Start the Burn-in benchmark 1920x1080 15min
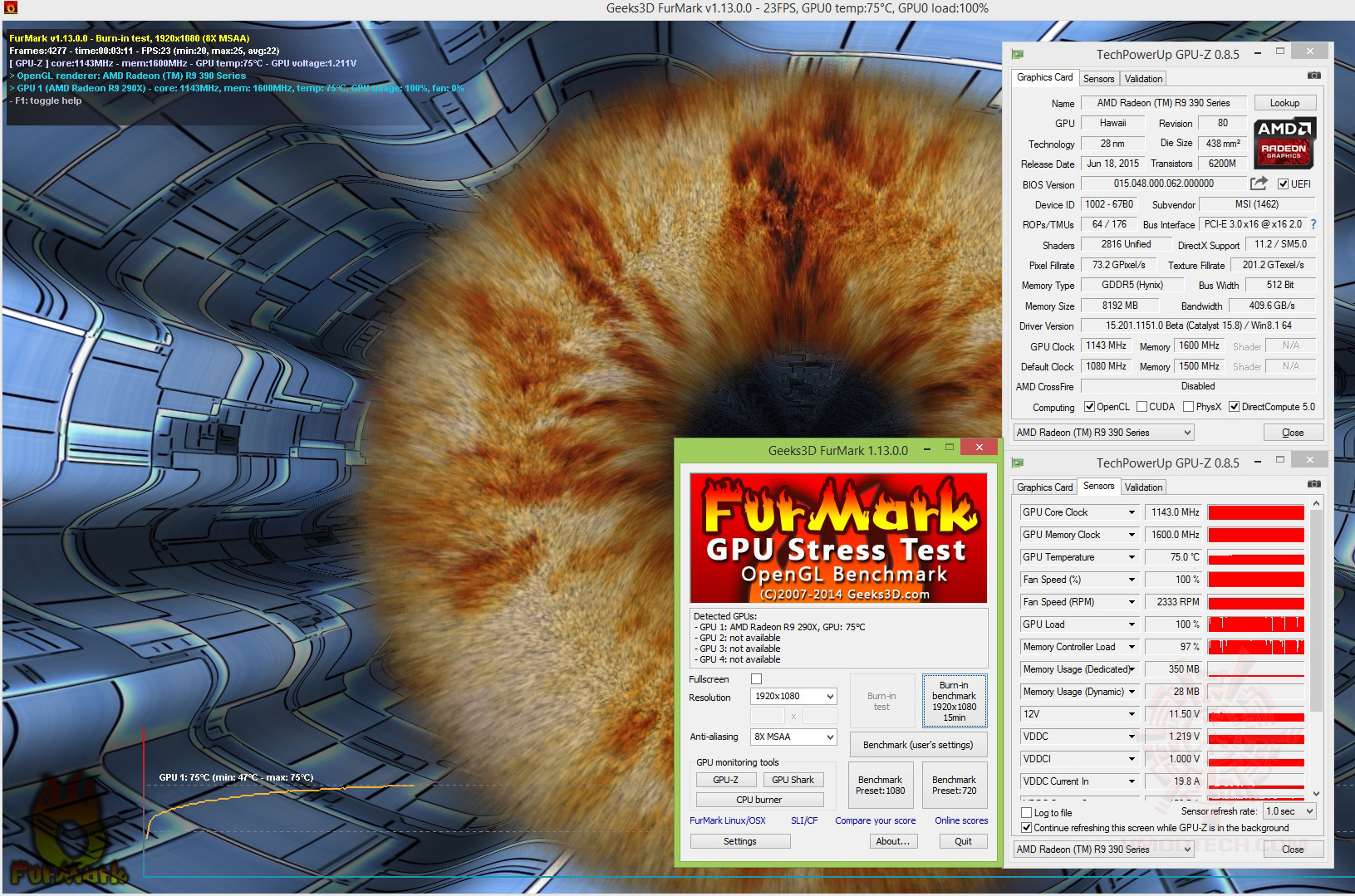The width and height of the screenshot is (1355, 896). point(955,702)
